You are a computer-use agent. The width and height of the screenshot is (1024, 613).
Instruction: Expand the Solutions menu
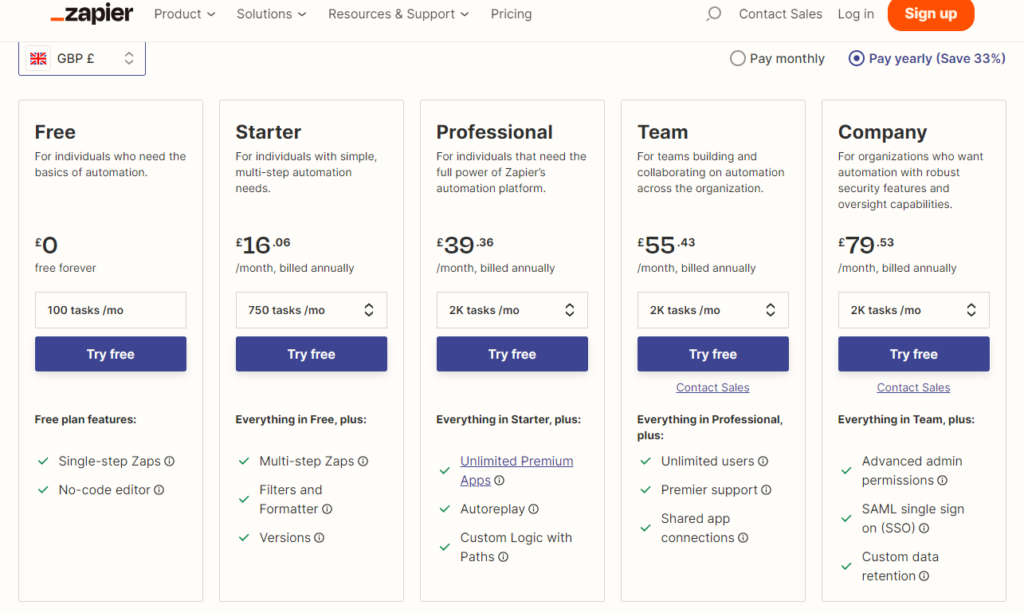[271, 14]
